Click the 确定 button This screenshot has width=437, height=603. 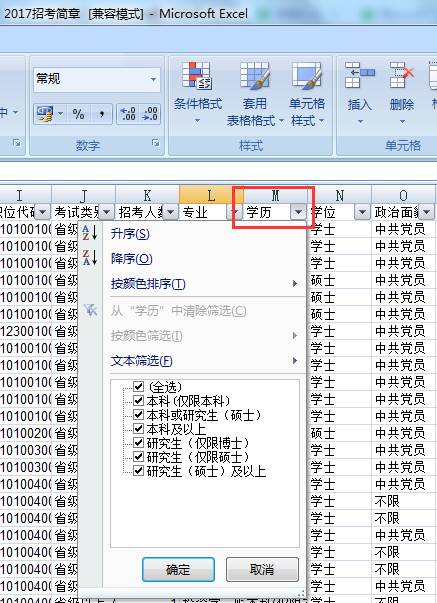coord(178,569)
